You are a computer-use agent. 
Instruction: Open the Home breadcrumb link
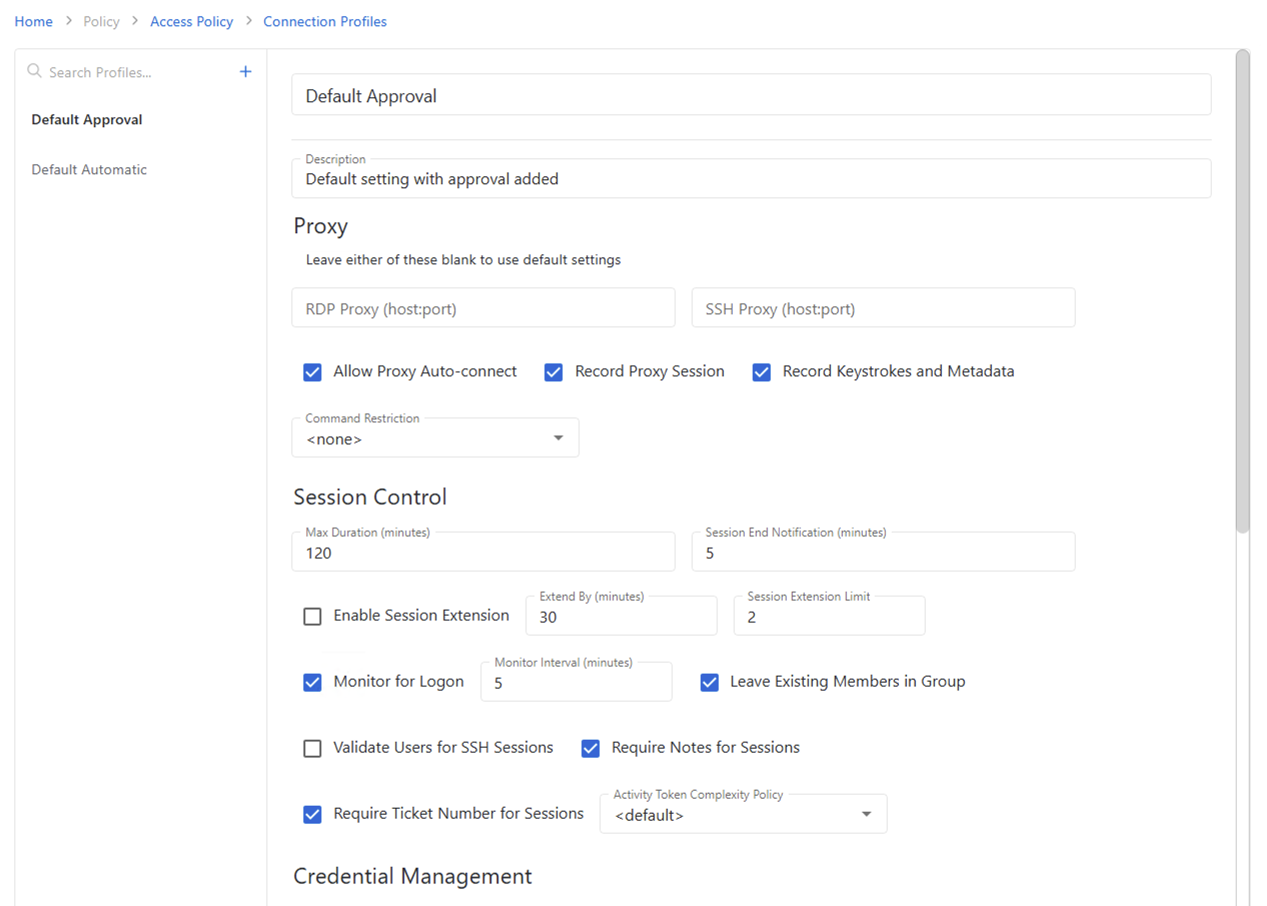pyautogui.click(x=33, y=21)
